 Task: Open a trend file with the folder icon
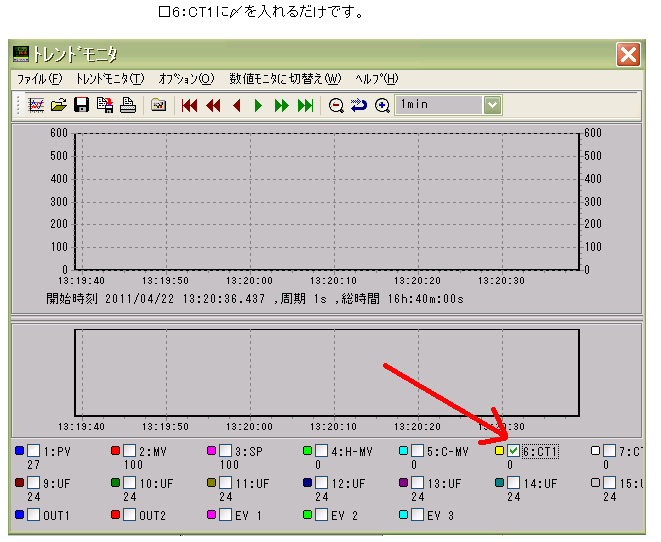59,105
